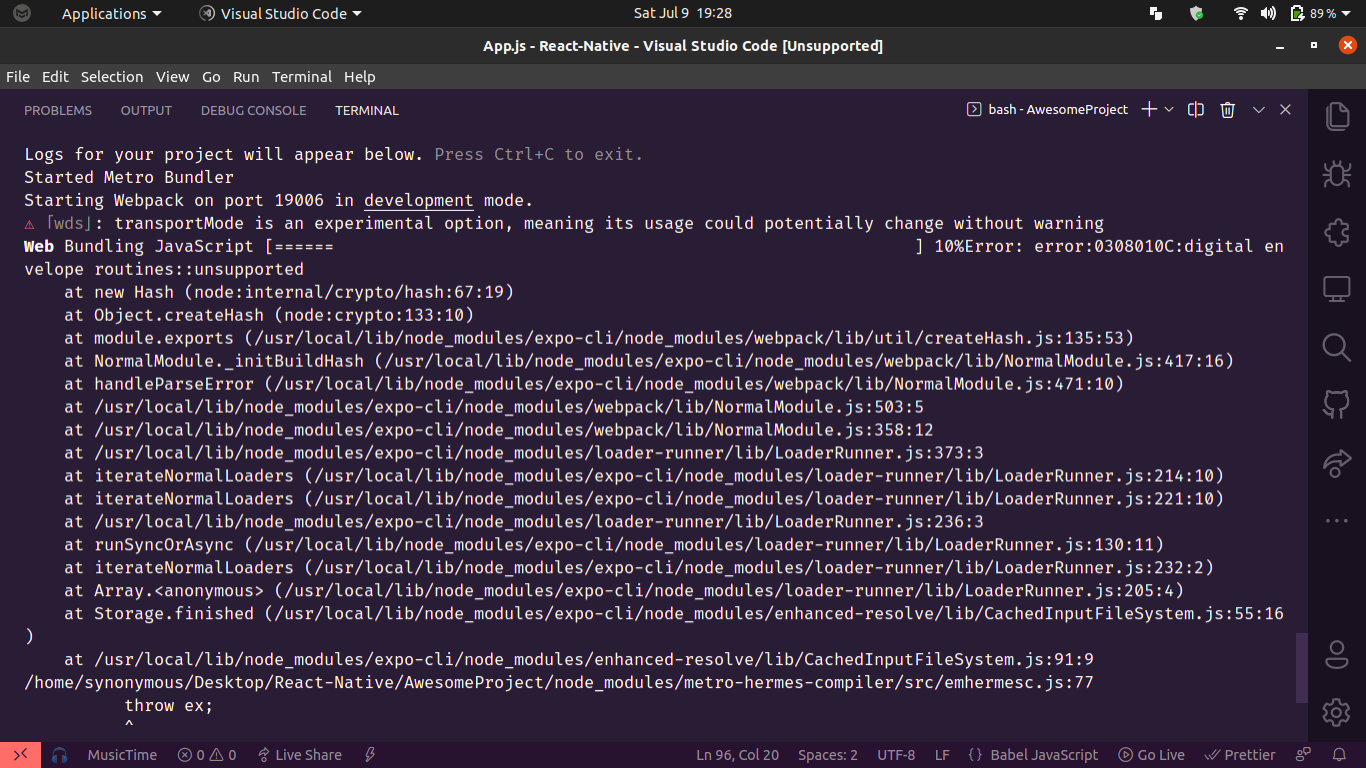Open the Accounts menu icon
Image resolution: width=1366 pixels, height=768 pixels.
tap(1337, 655)
